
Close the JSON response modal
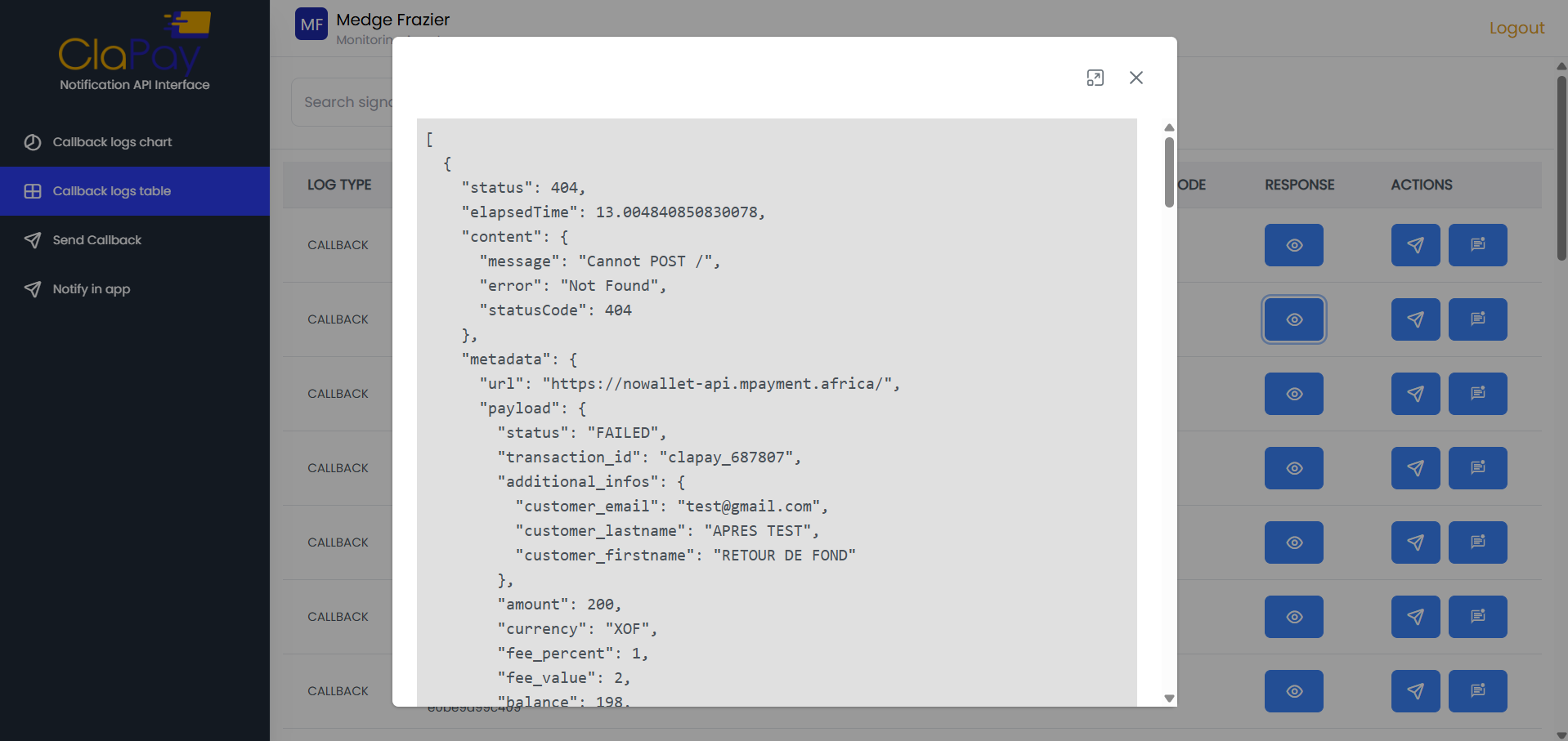[1136, 78]
